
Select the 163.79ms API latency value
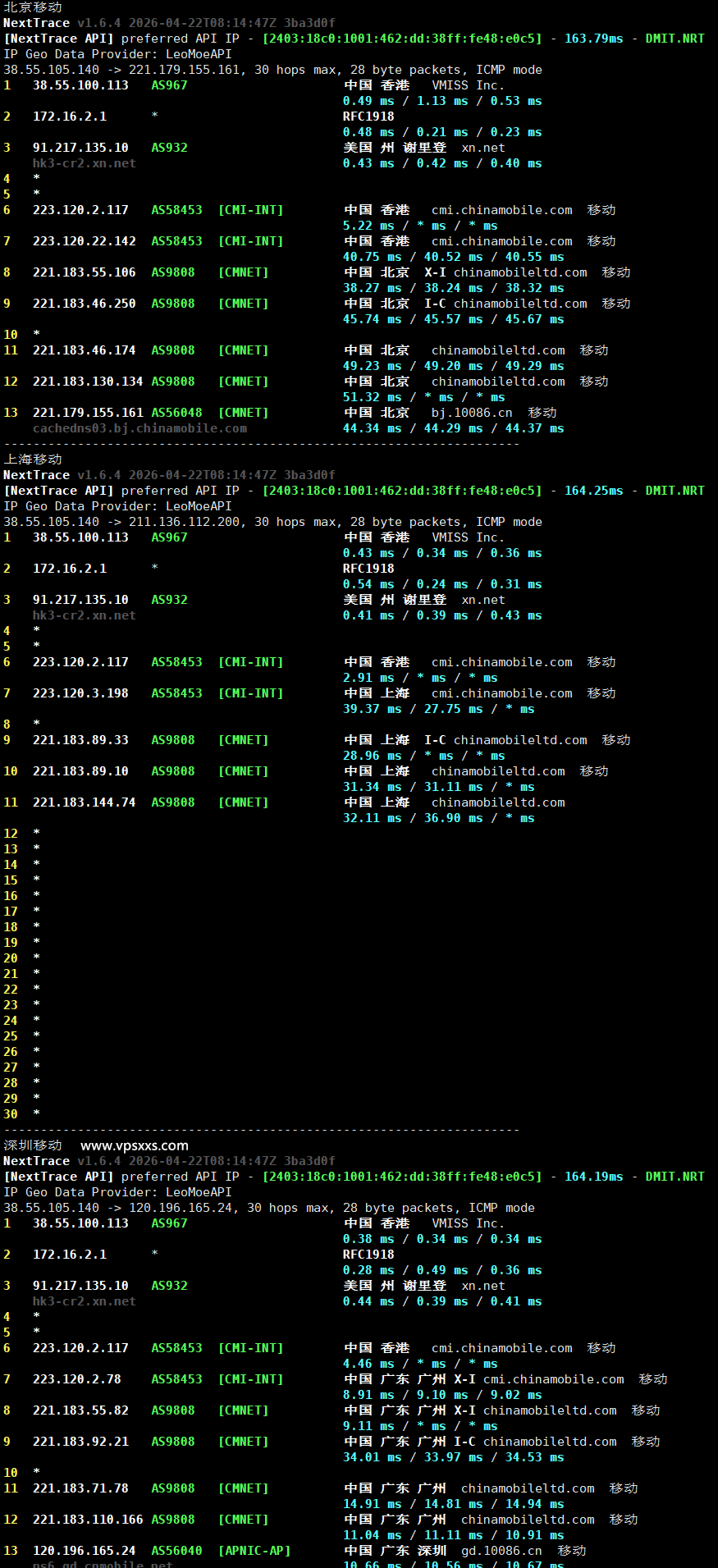click(594, 39)
